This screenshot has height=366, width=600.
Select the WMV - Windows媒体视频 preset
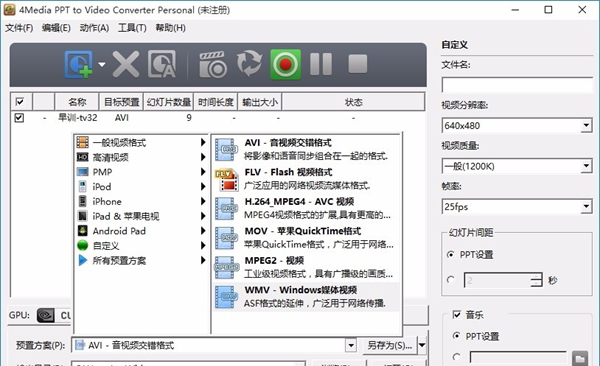[x=306, y=297]
